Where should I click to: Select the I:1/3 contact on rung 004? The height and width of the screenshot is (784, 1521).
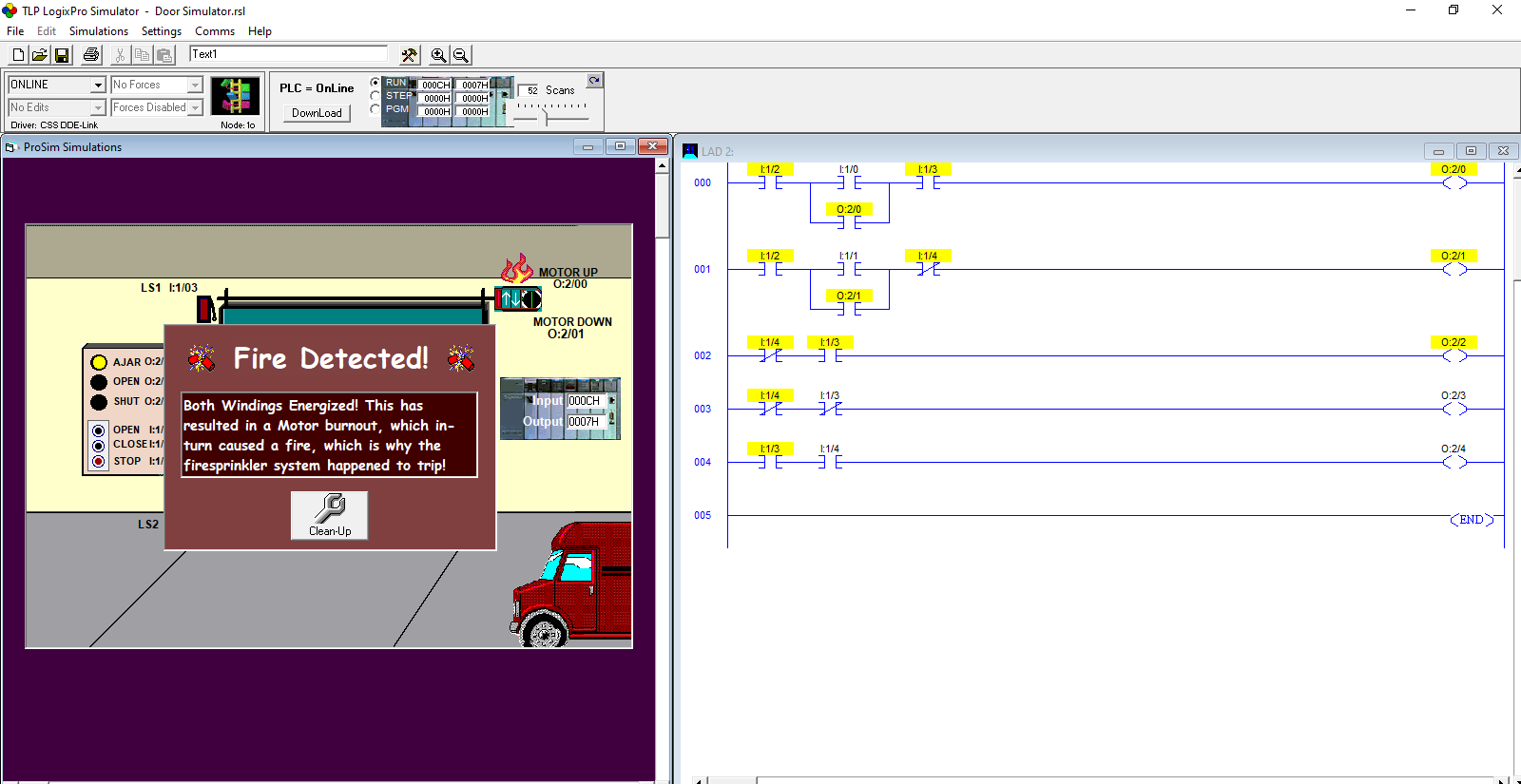[x=770, y=456]
